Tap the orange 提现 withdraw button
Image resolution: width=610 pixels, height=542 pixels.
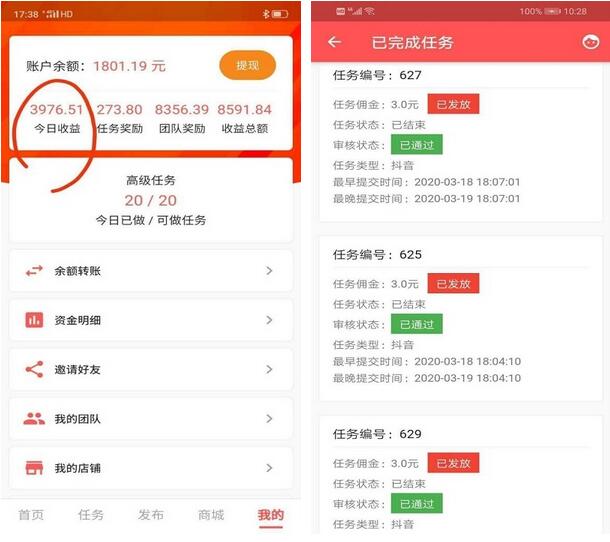[x=247, y=65]
